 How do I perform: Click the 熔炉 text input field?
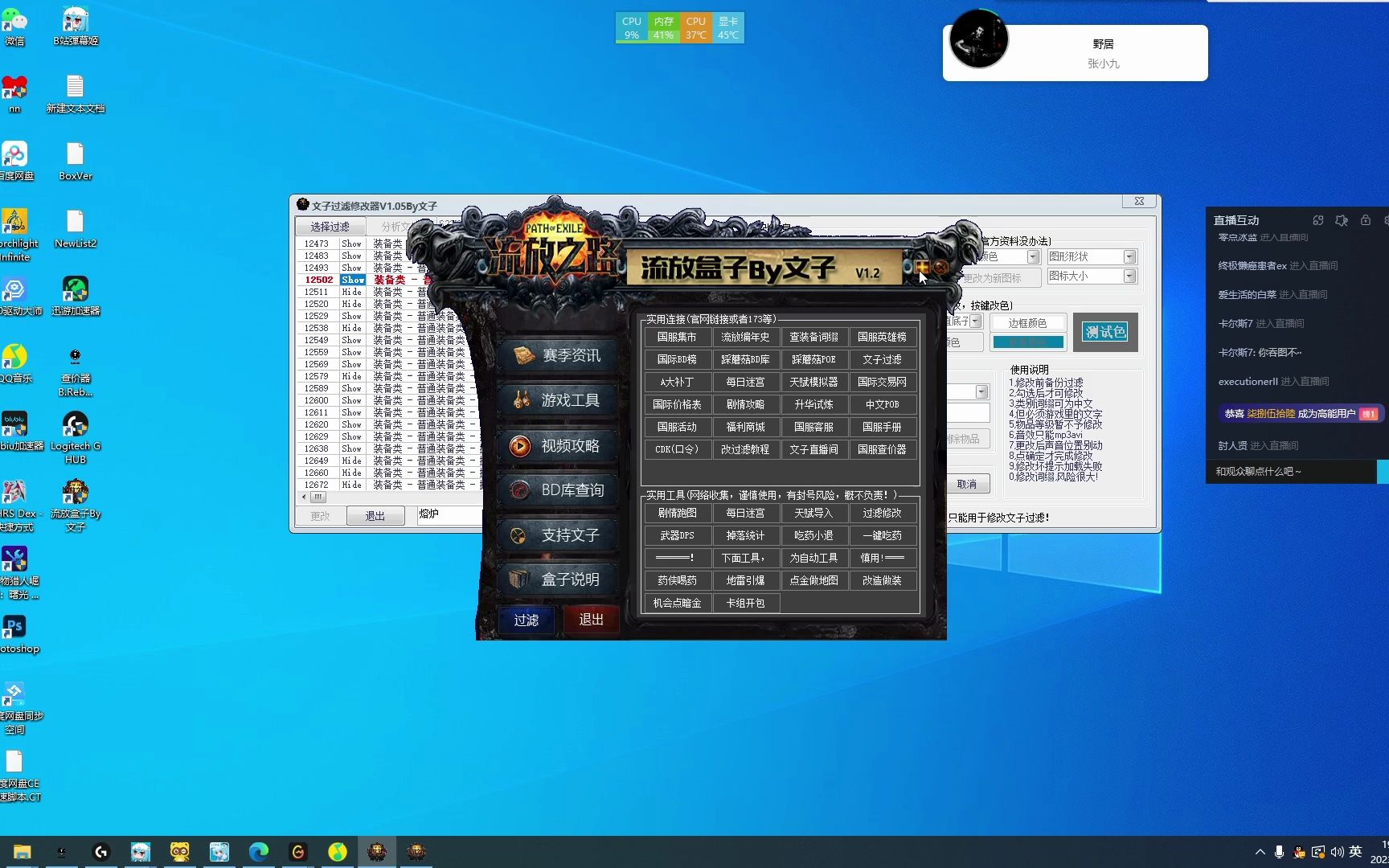pos(449,515)
